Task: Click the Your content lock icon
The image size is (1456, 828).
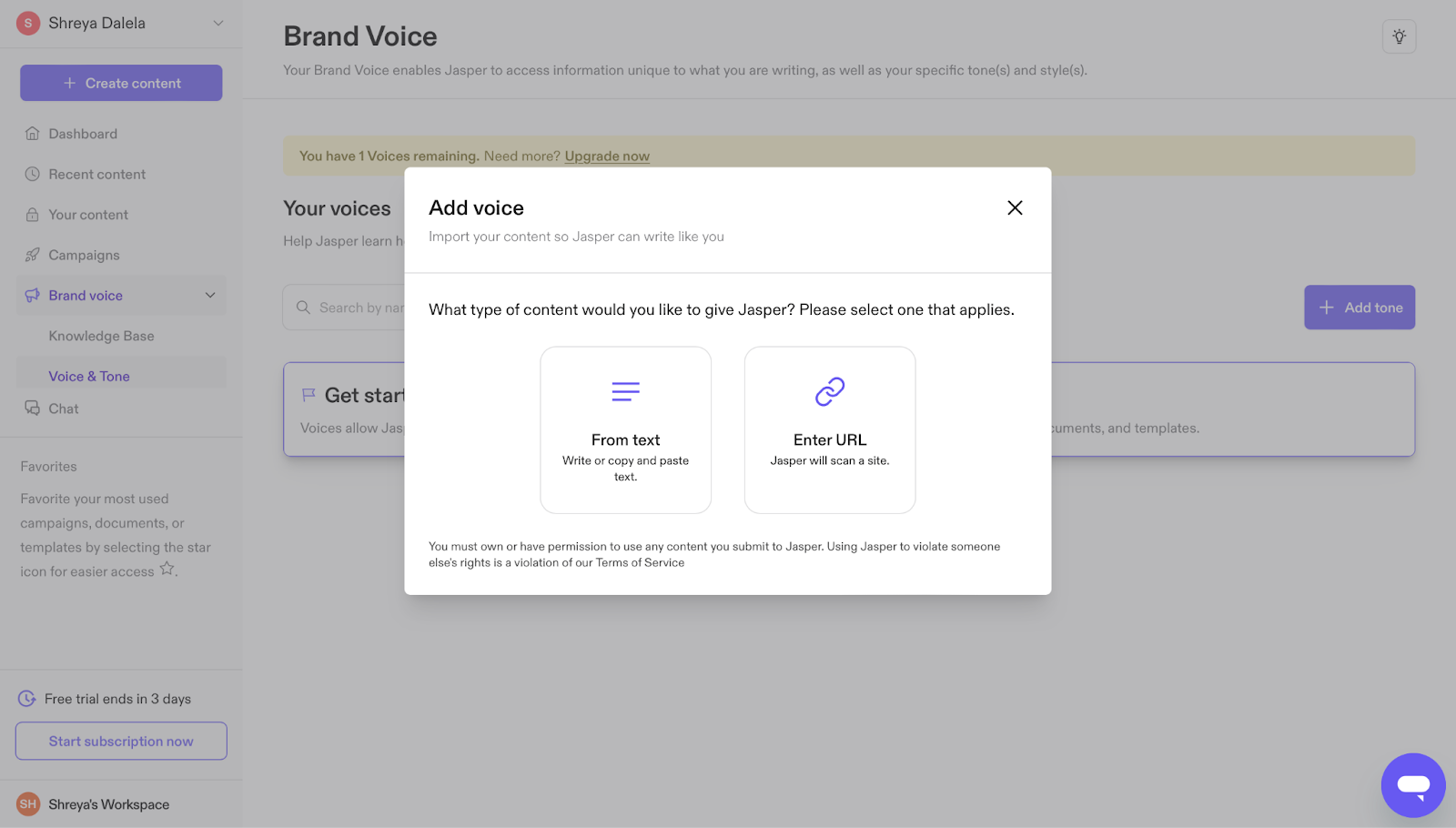Action: [x=32, y=215]
